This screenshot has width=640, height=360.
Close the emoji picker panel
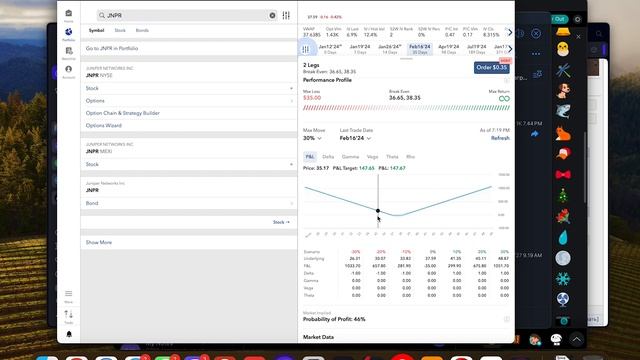[x=578, y=37]
